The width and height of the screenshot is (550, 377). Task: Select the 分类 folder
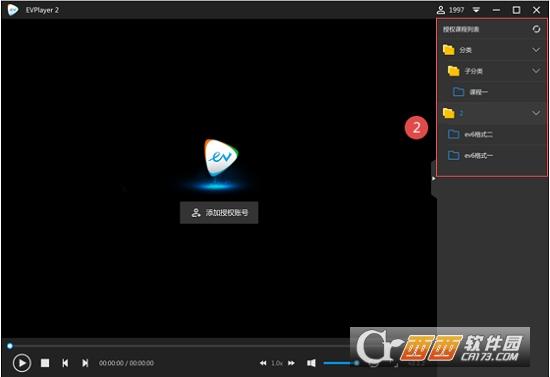pos(492,50)
